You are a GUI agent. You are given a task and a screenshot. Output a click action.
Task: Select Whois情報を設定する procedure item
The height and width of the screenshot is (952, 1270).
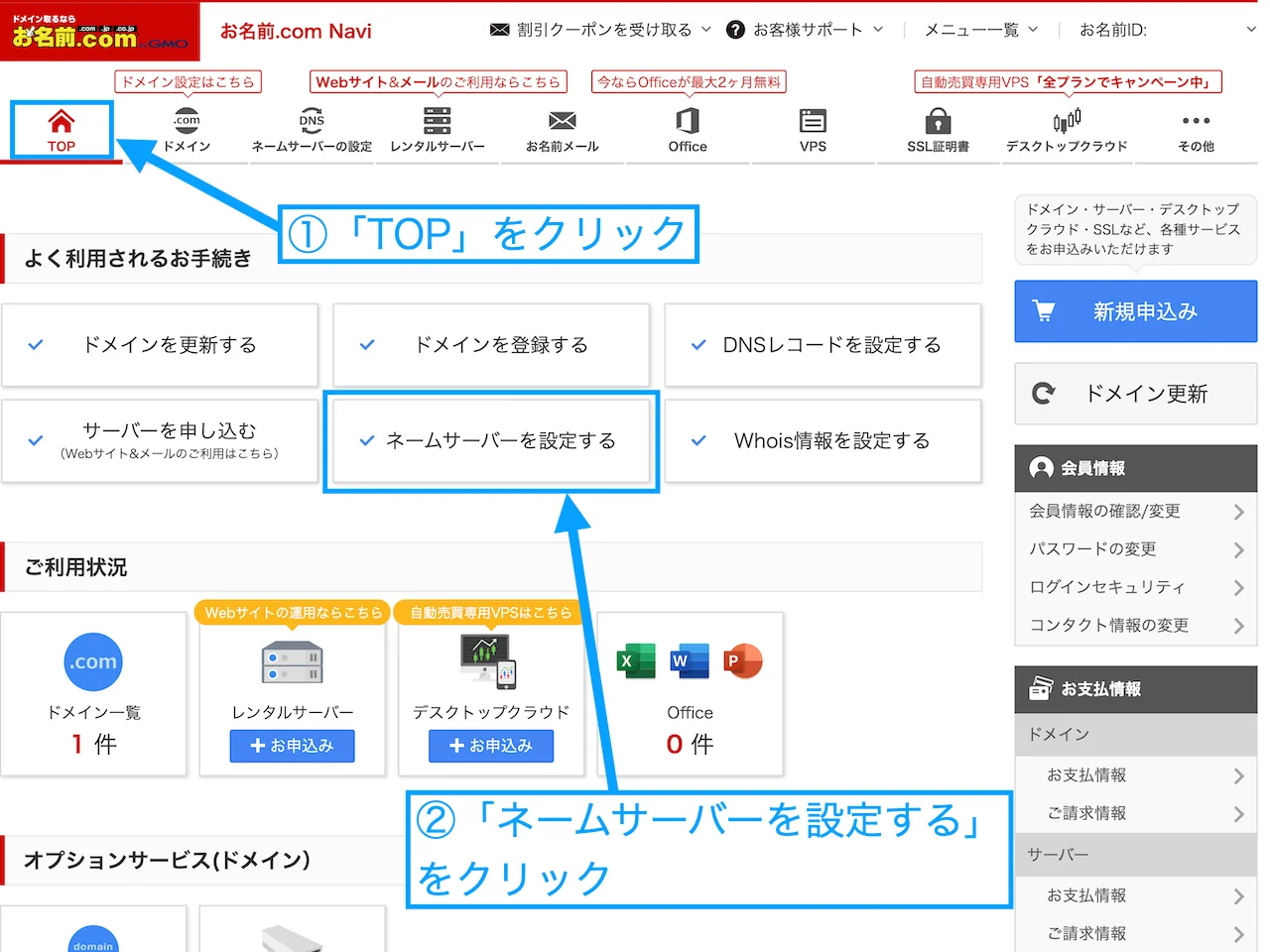point(822,441)
